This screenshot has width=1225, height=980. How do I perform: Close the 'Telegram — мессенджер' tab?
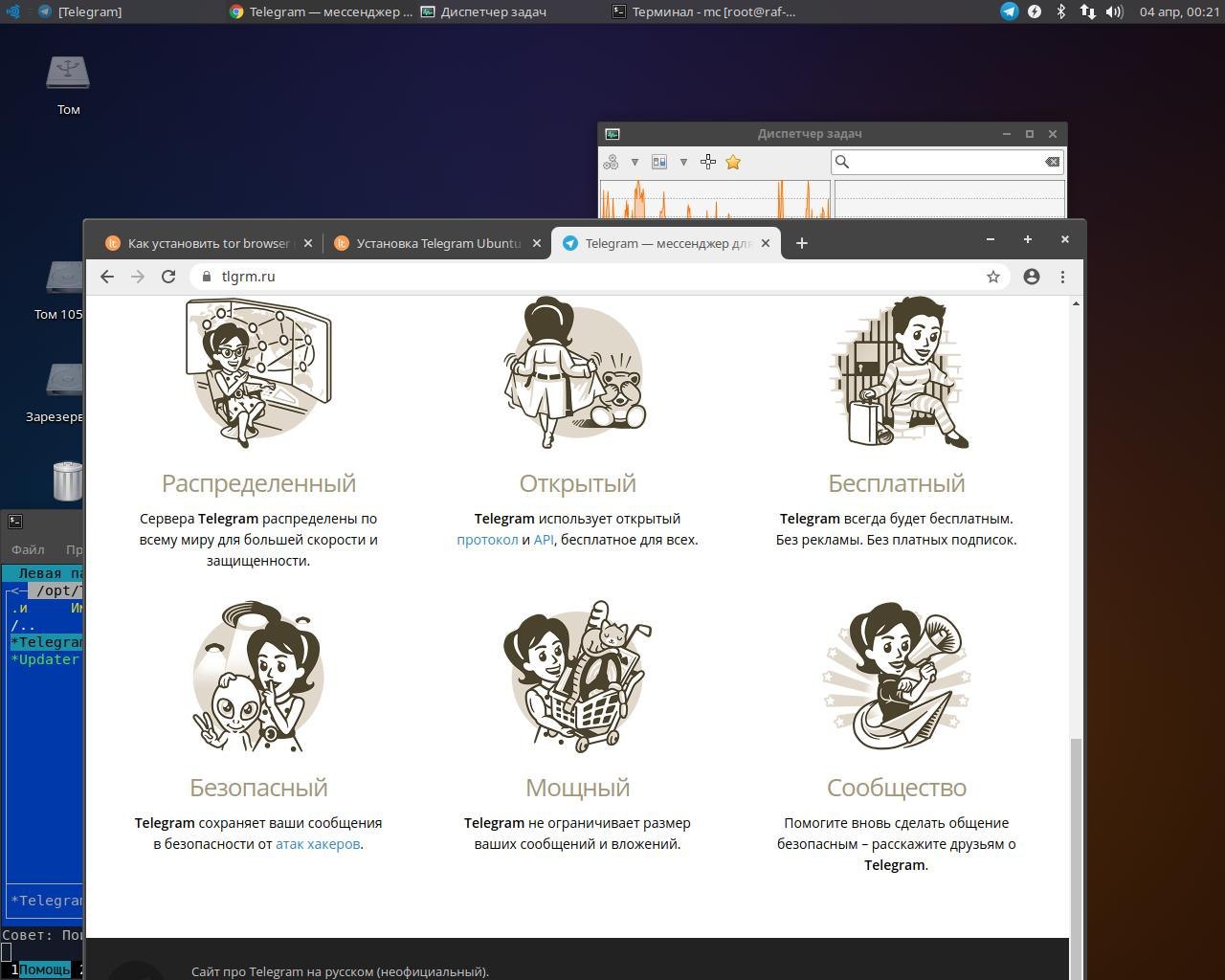pos(766,243)
